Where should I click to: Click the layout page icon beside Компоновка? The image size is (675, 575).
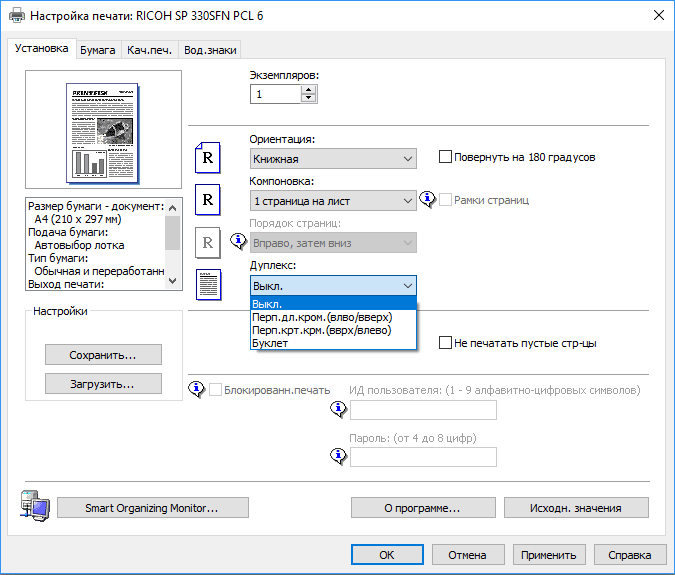206,200
